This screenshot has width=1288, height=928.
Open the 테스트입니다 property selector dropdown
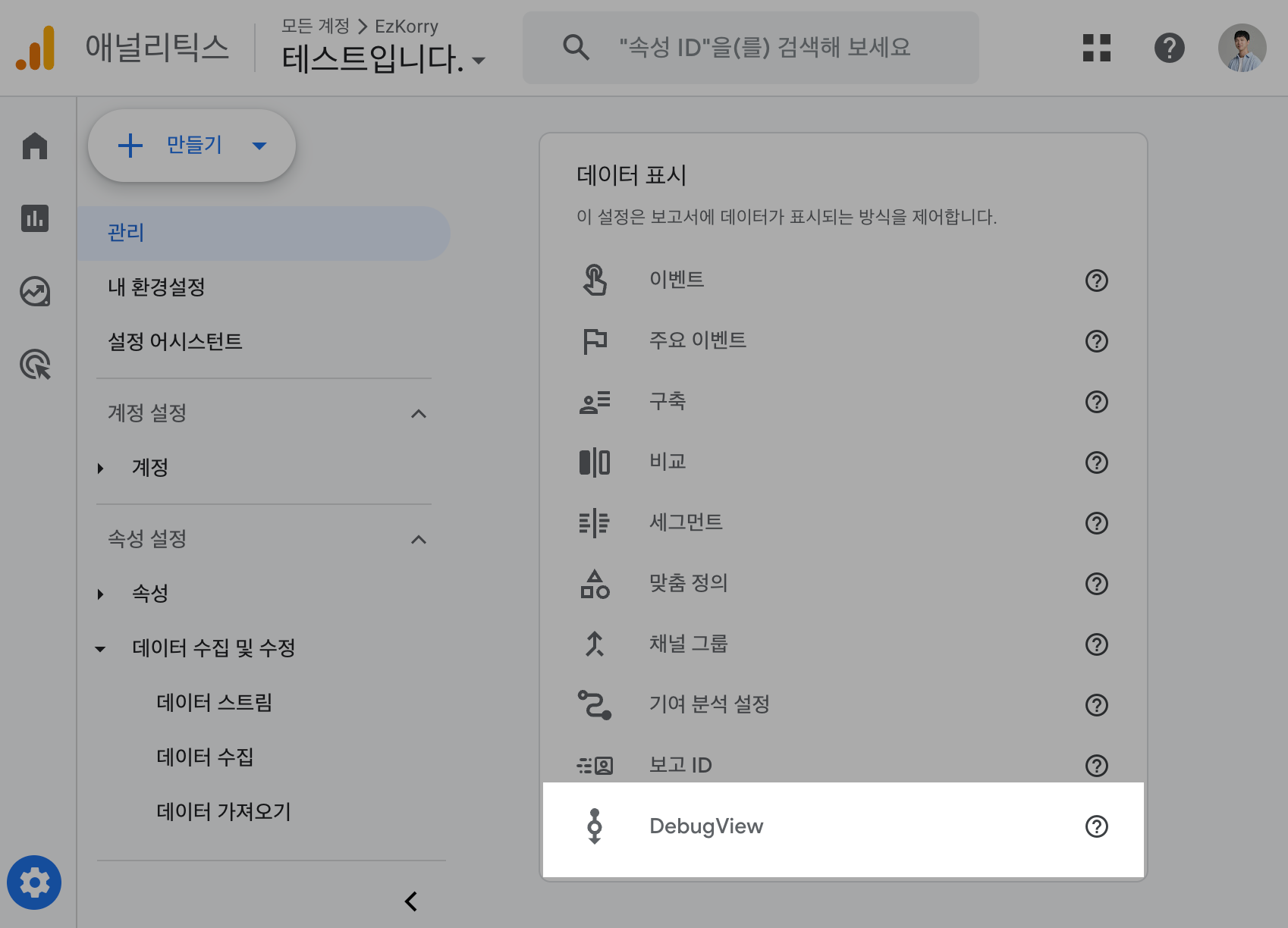(x=479, y=59)
